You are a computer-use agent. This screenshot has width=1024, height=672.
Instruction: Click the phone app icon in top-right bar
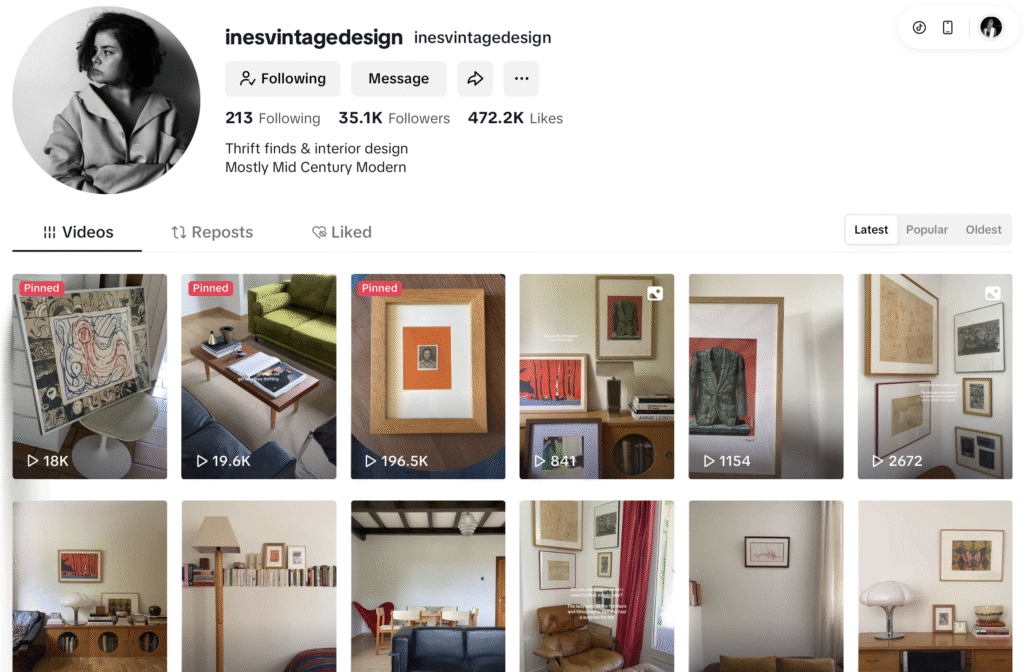point(948,27)
